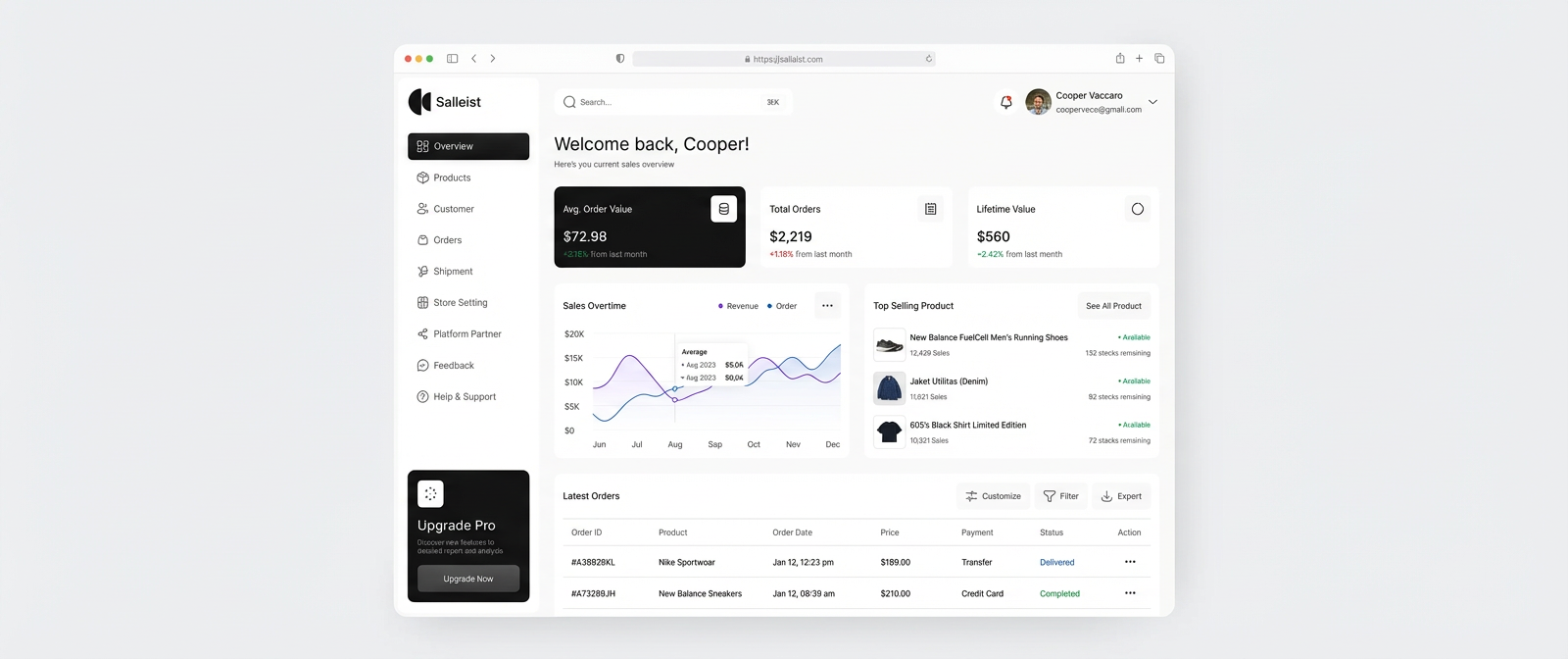This screenshot has height=659, width=1568.
Task: Click the See All Product button
Action: (1113, 306)
